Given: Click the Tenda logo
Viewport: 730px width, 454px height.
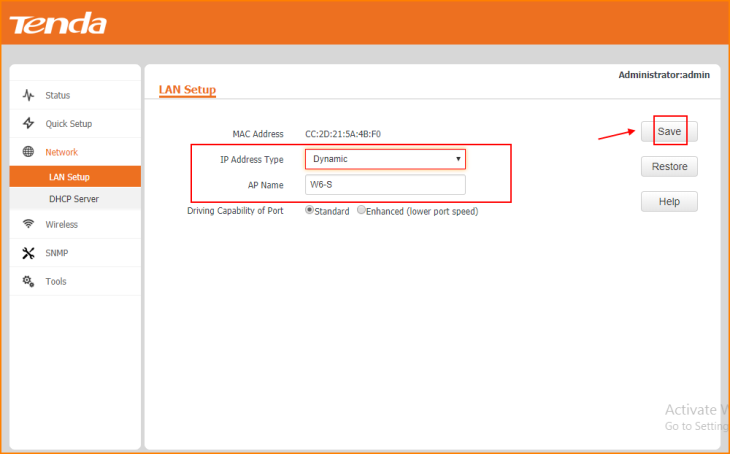Looking at the screenshot, I should pos(58,22).
